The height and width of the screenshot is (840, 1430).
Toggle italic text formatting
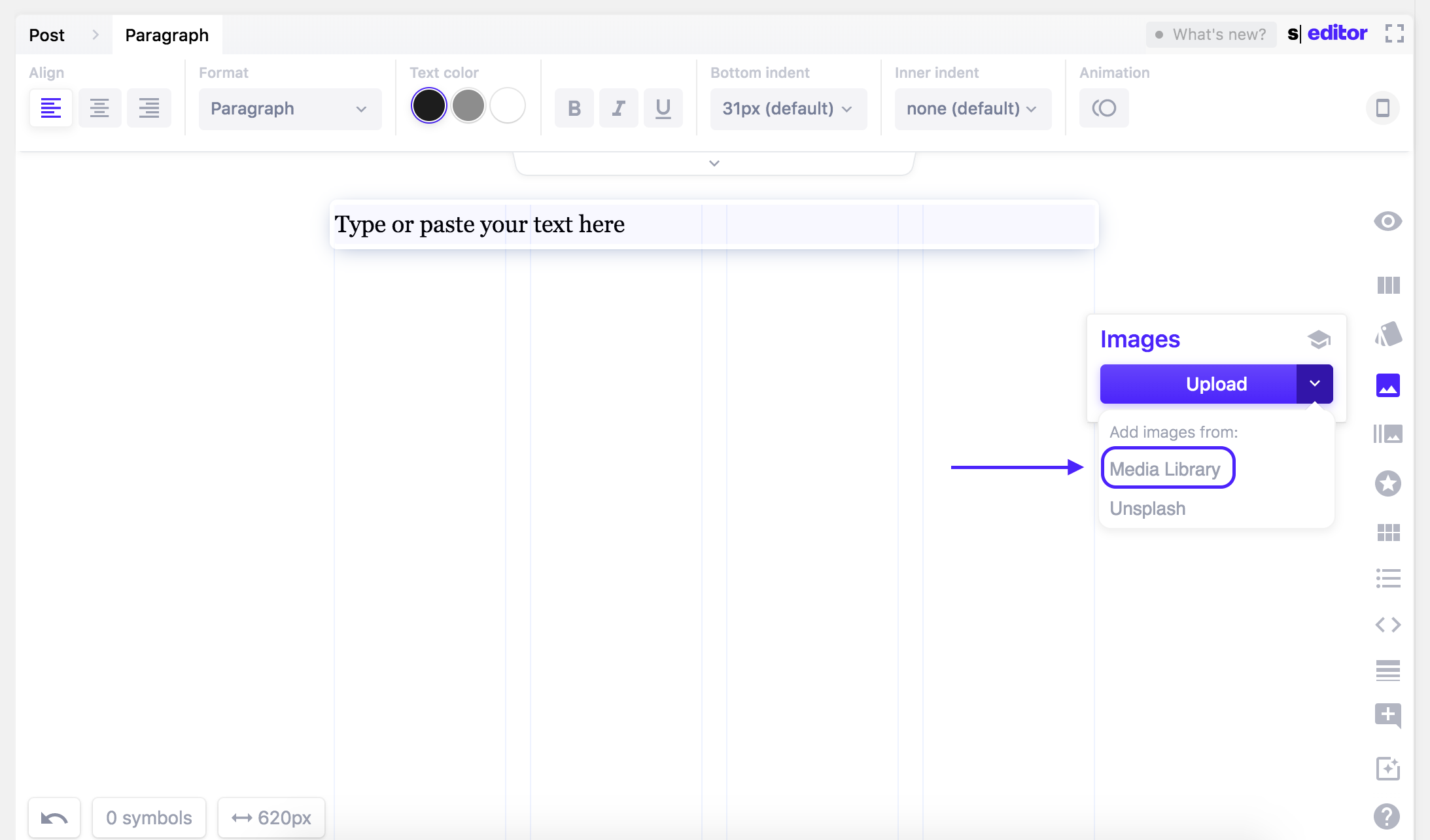[618, 108]
